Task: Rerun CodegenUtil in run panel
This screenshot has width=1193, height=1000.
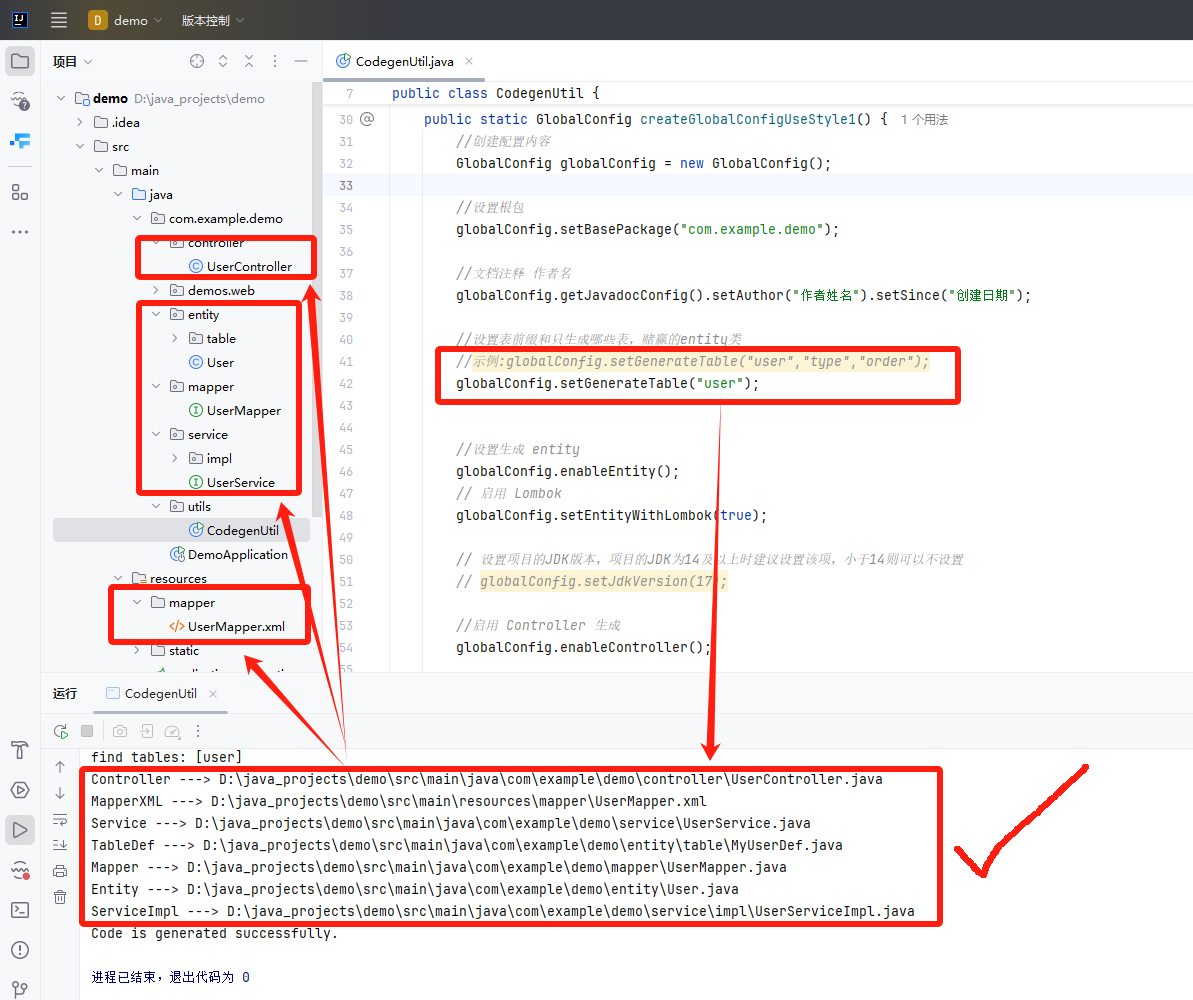Action: click(x=61, y=731)
